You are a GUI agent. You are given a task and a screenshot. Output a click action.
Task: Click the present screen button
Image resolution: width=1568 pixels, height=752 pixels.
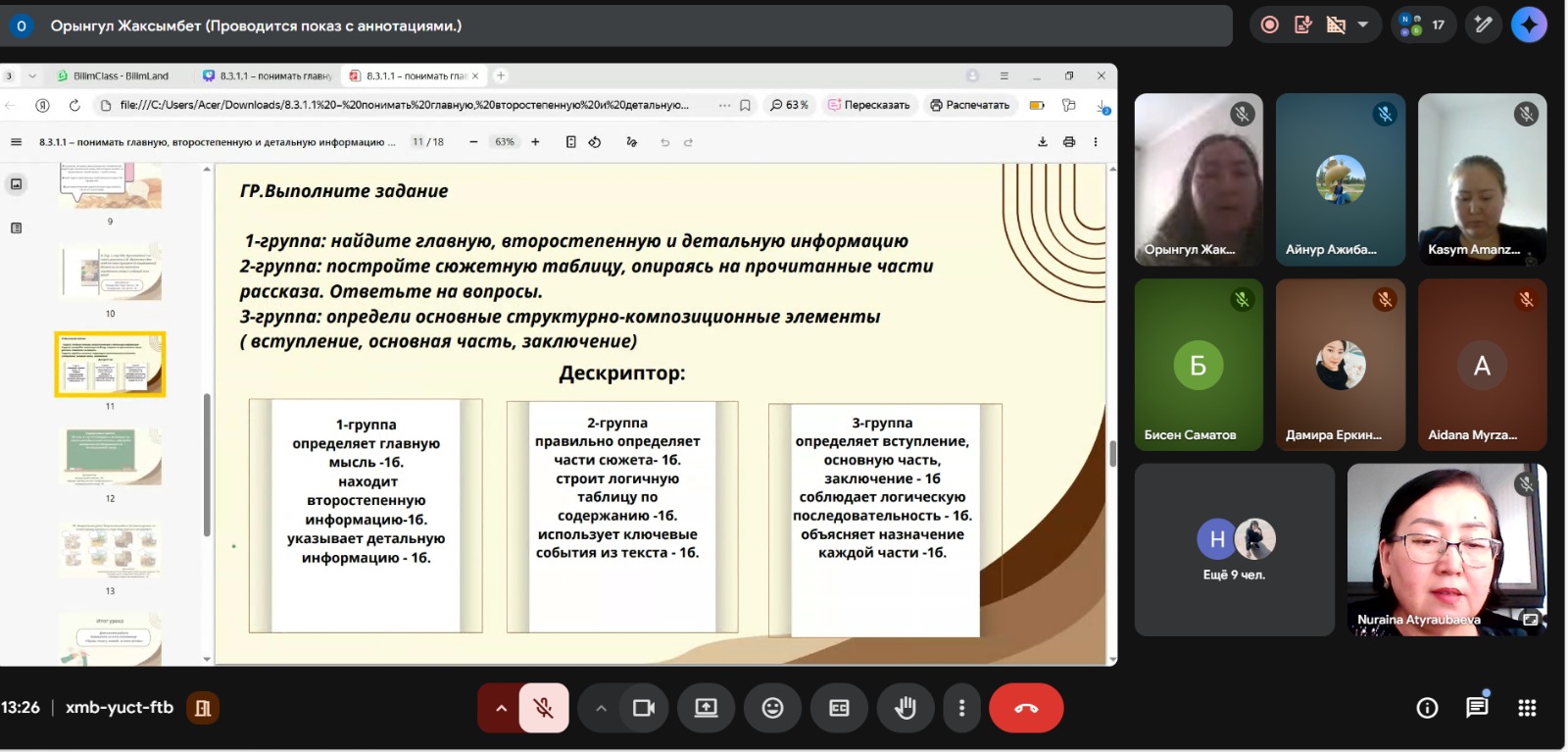tap(706, 708)
